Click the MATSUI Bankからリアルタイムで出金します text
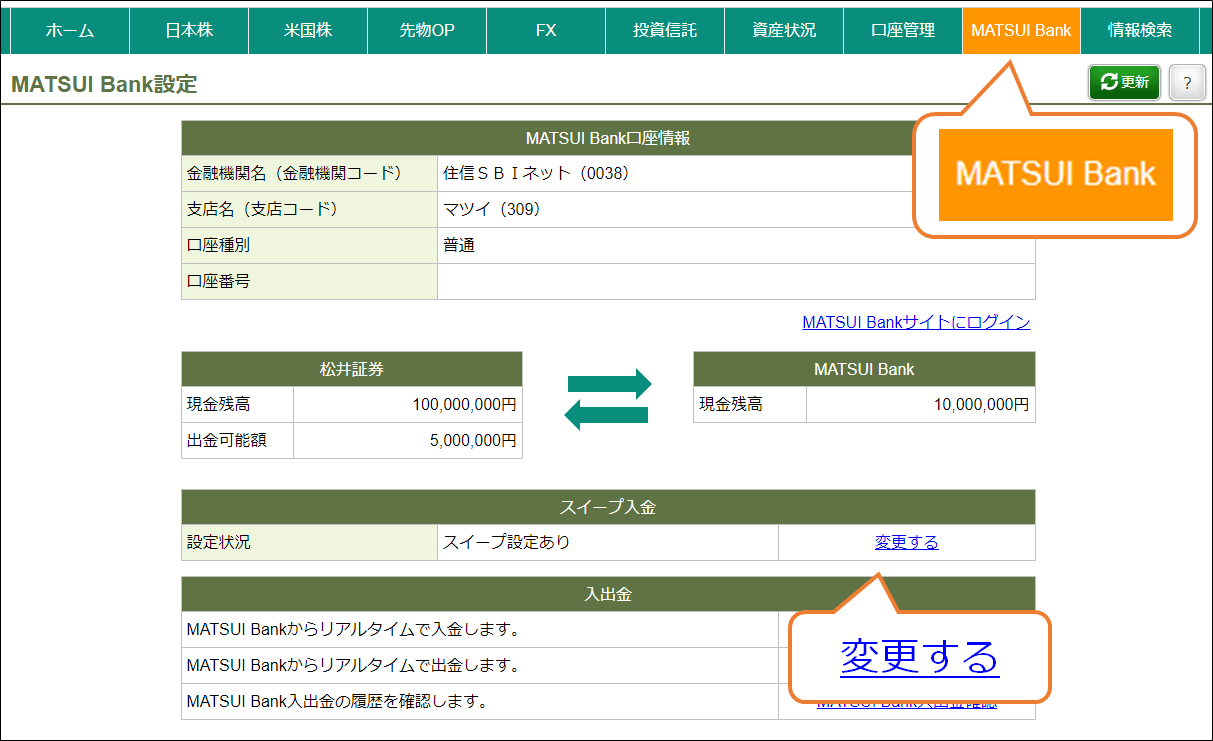This screenshot has height=741, width=1213. click(353, 665)
